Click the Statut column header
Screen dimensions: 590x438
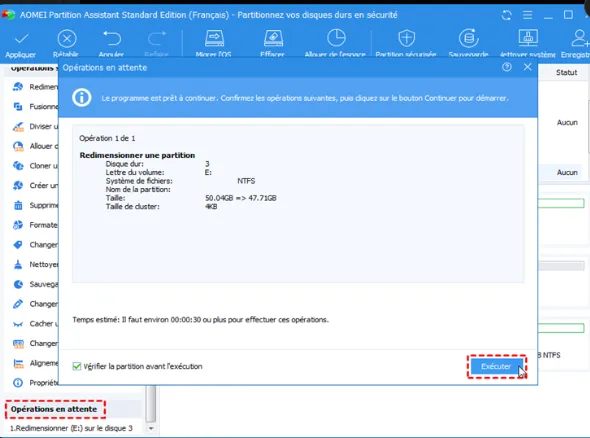[566, 73]
